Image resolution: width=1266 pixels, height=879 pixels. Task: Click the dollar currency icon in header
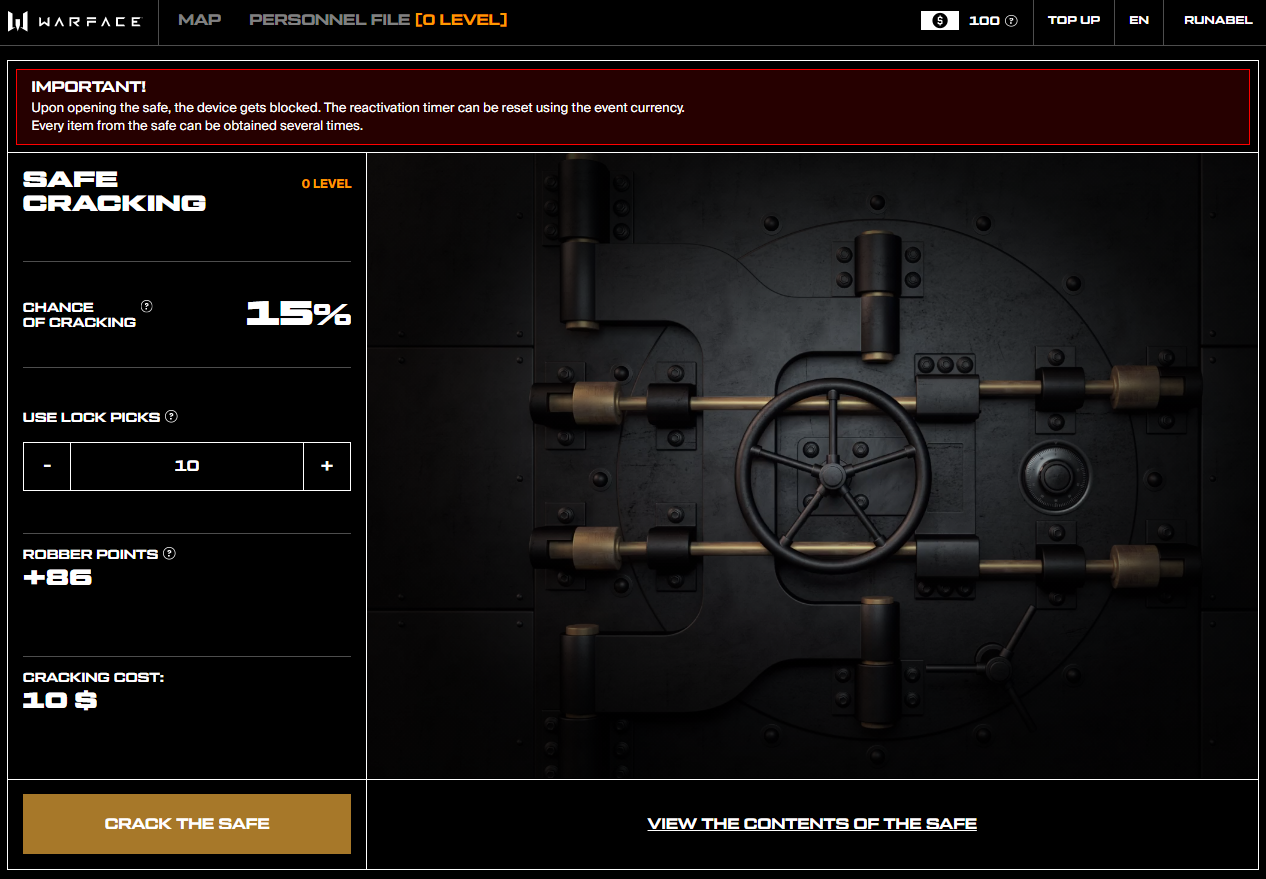[x=940, y=20]
